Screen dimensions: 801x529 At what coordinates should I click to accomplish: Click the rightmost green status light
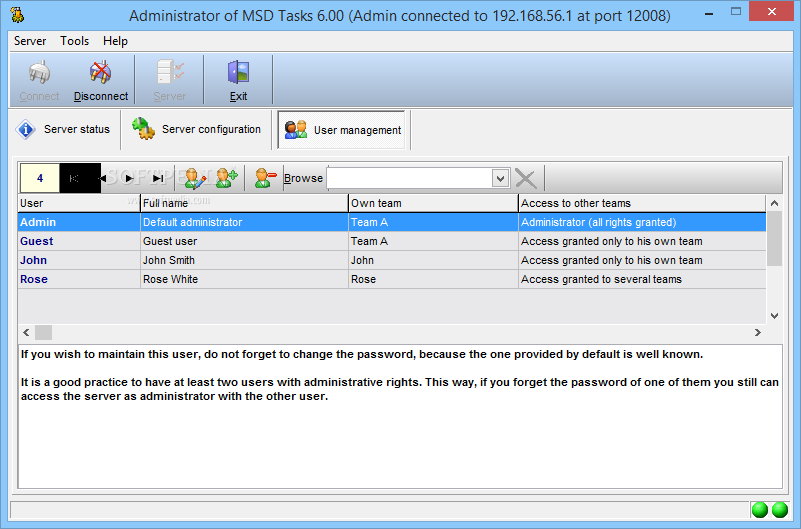click(x=780, y=510)
